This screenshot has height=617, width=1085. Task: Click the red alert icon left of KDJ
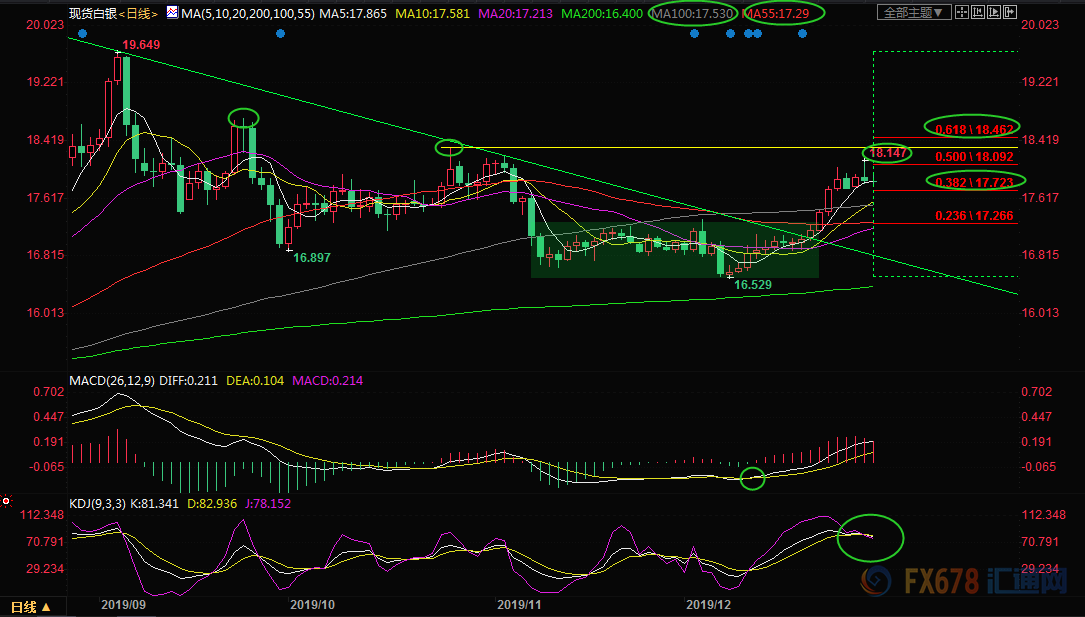pos(7,500)
